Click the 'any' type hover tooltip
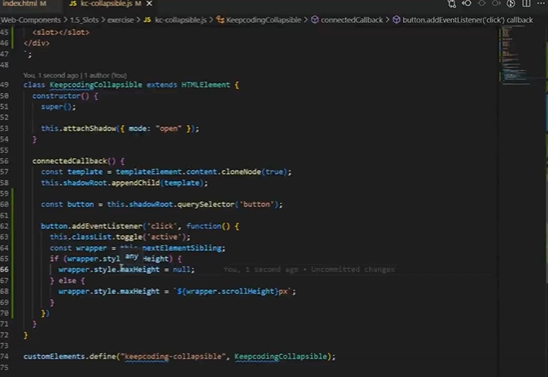 point(132,256)
